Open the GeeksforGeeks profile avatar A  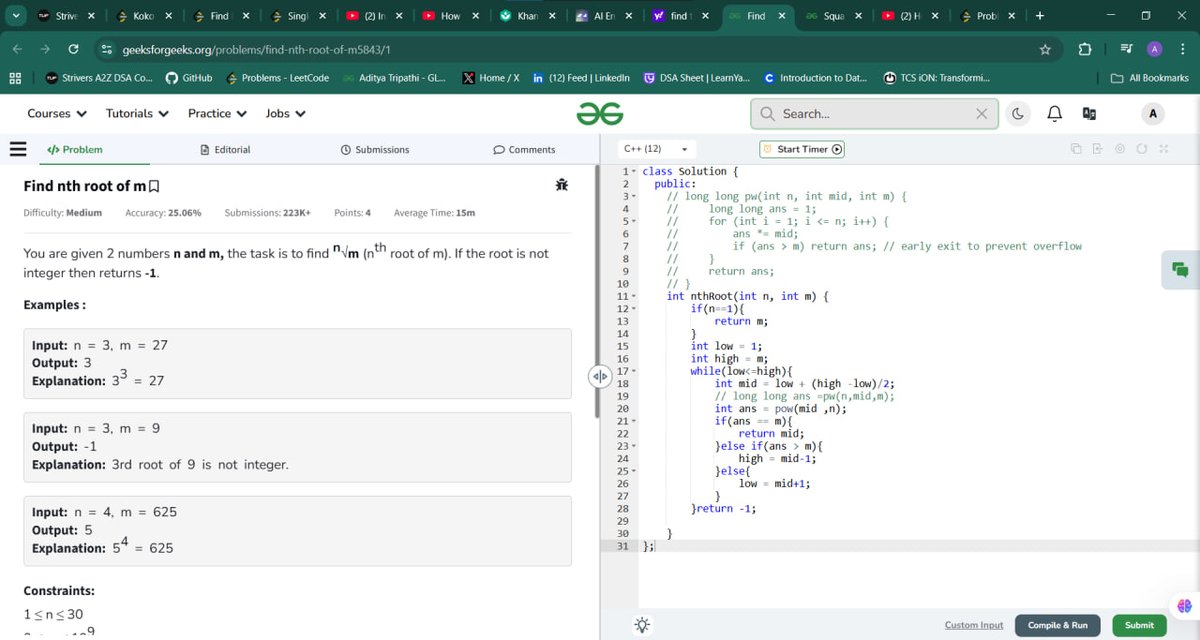coord(1152,114)
